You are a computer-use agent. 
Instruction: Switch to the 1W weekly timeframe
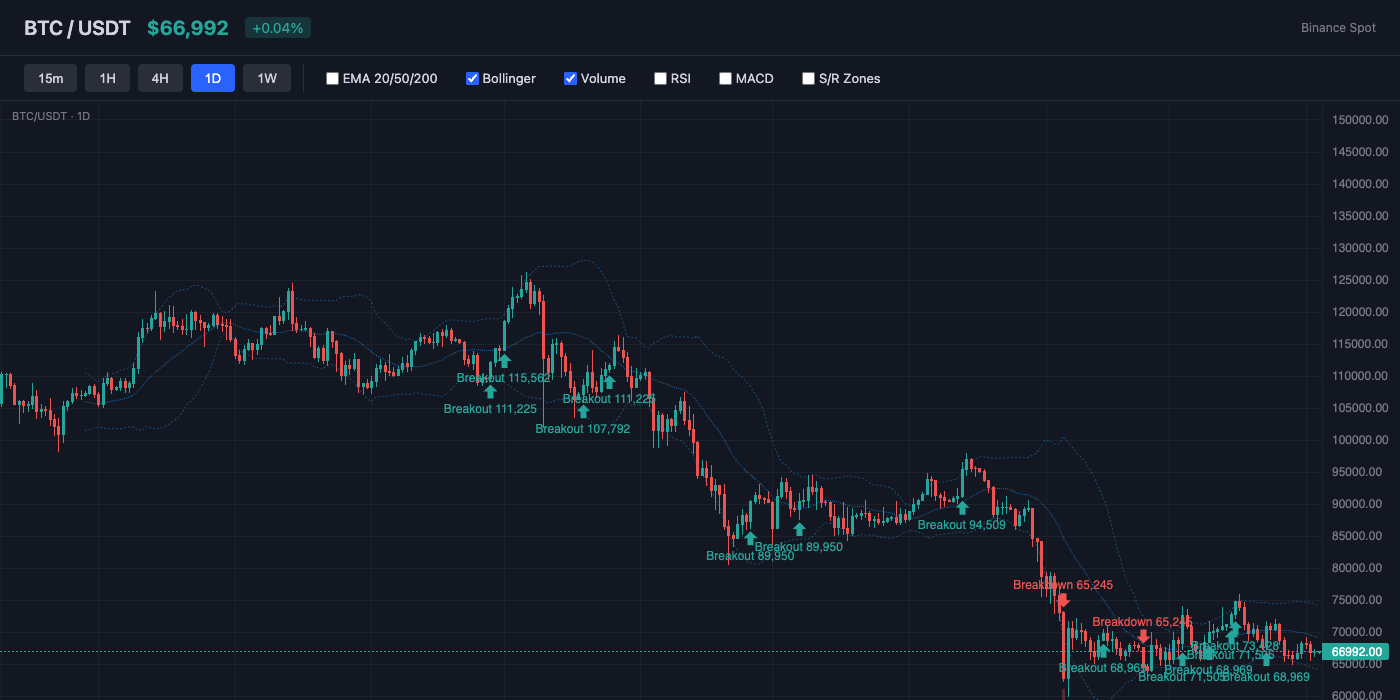pos(267,78)
